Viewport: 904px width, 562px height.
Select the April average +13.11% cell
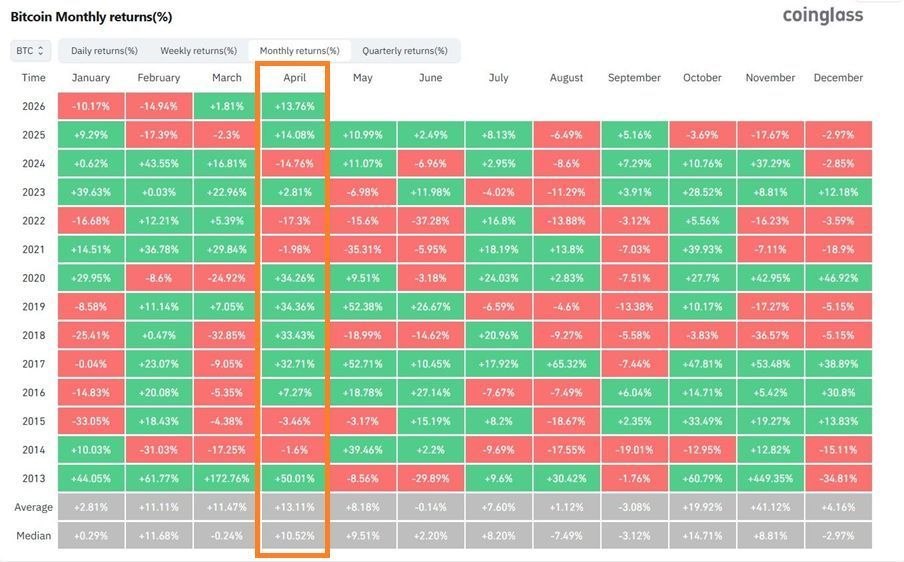pyautogui.click(x=294, y=507)
